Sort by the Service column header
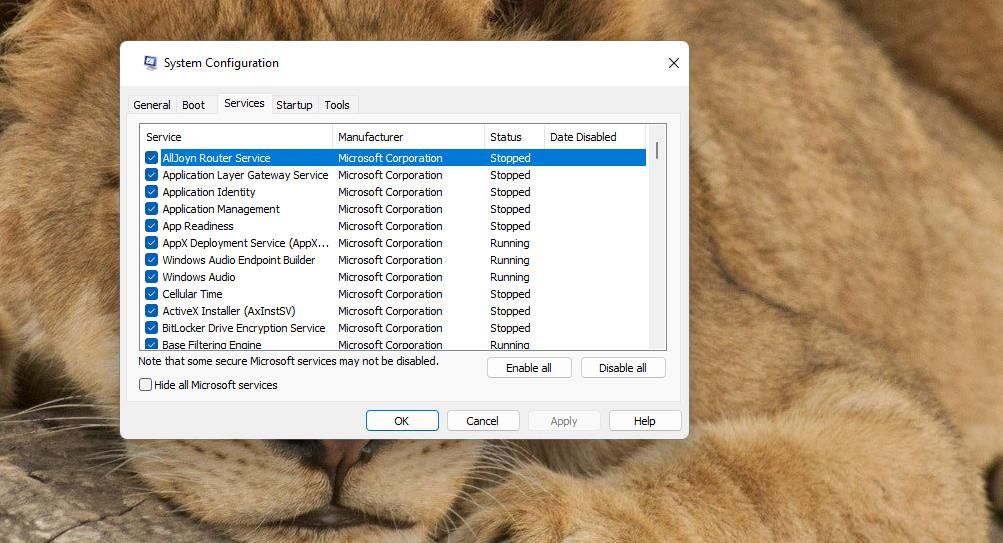 (236, 137)
